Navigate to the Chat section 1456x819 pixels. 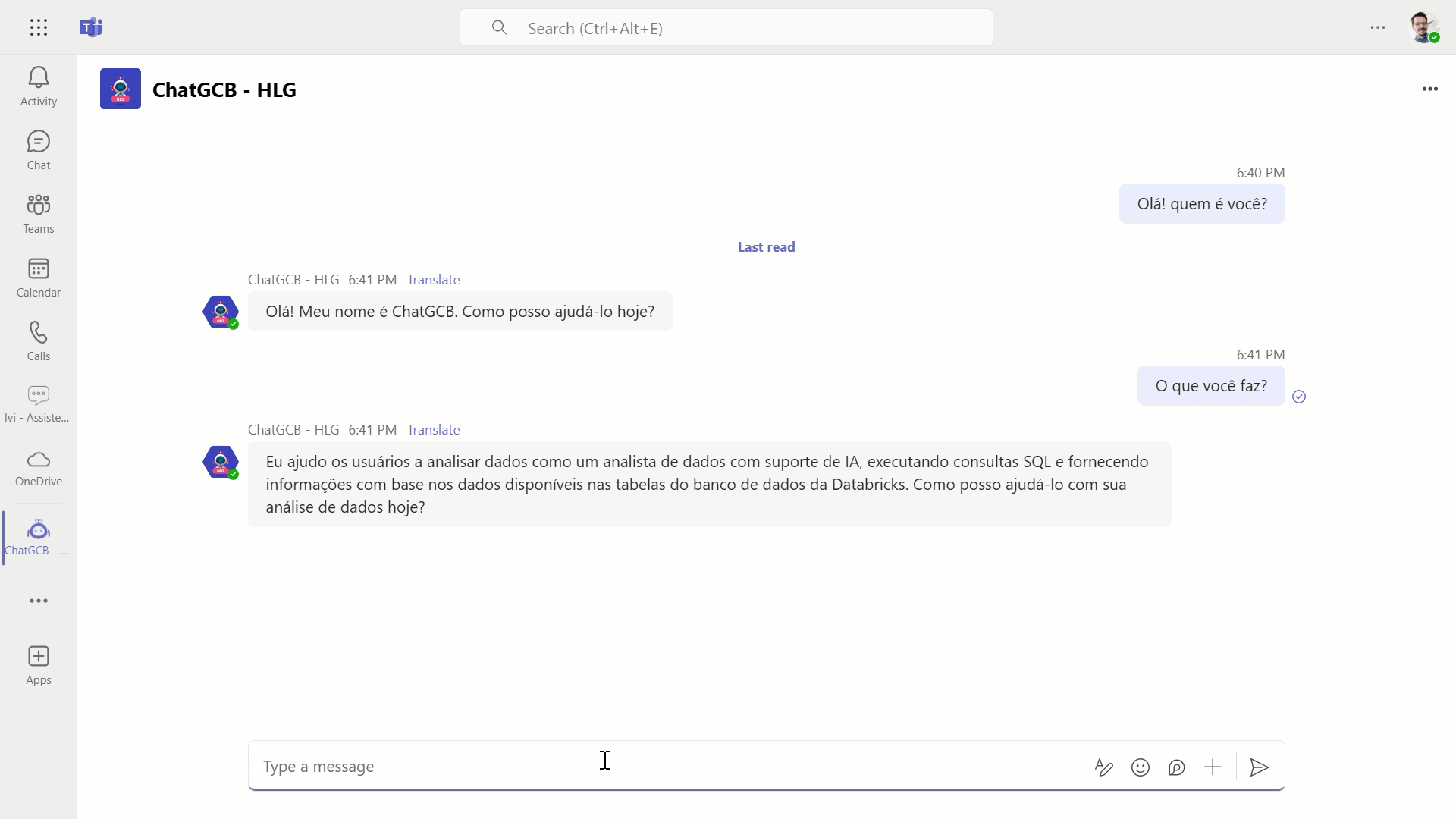[38, 150]
